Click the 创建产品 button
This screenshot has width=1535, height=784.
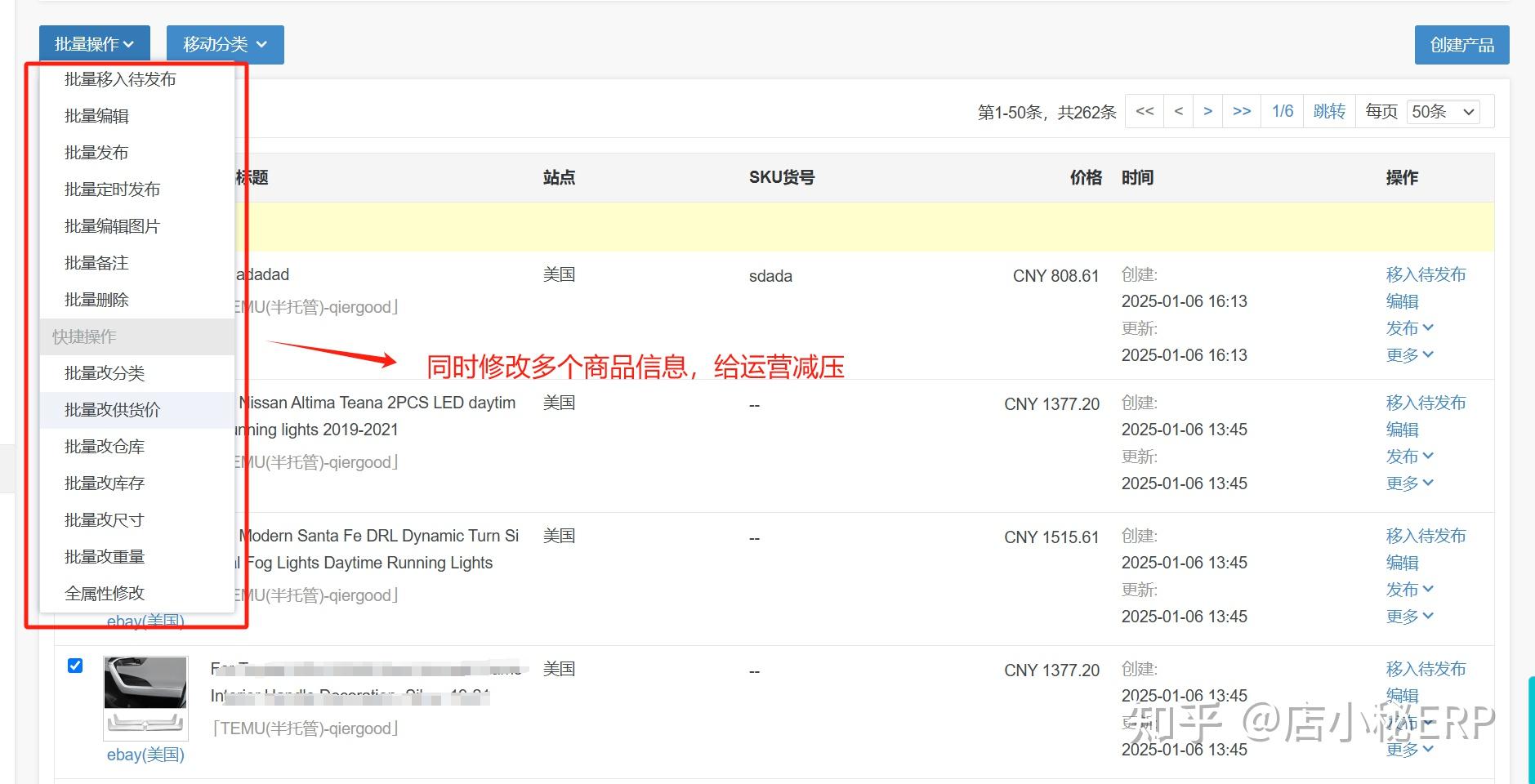coord(1461,45)
